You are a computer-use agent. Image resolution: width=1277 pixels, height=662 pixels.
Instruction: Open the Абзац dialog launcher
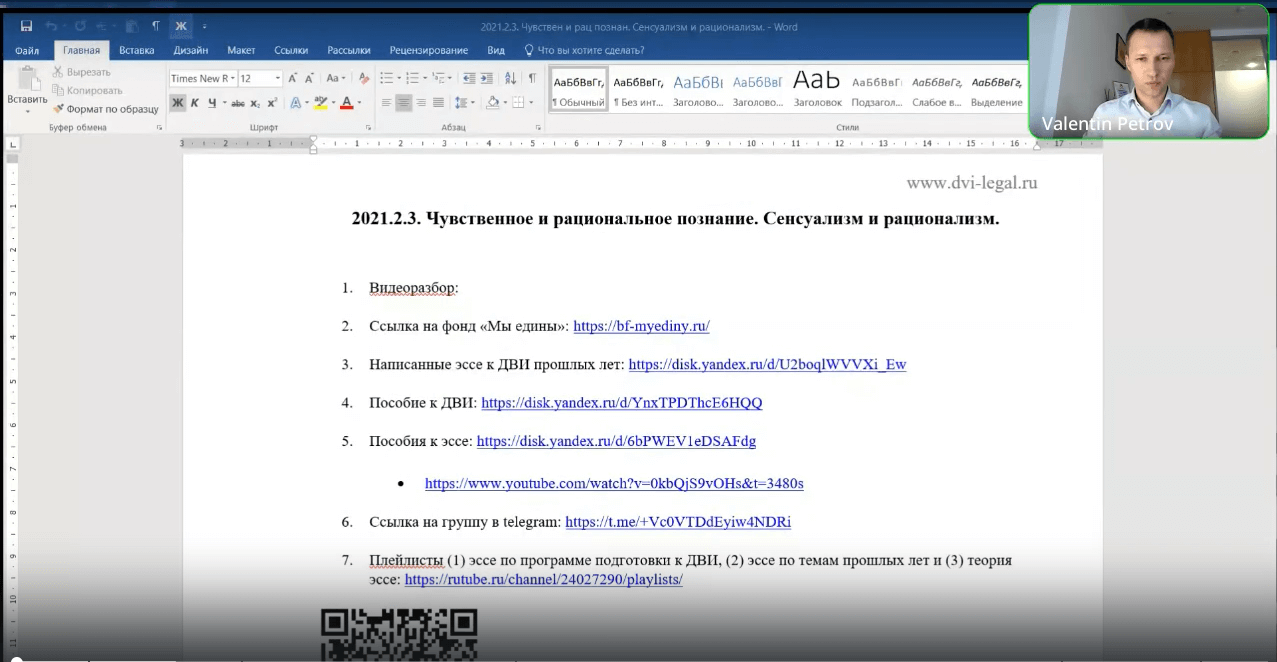point(538,128)
